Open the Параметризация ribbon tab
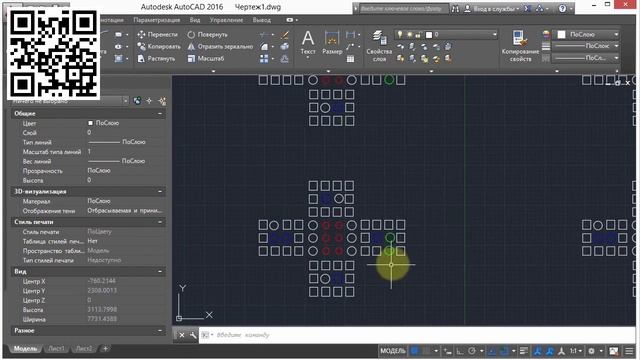Viewport: 640px width, 360px height. click(x=157, y=20)
